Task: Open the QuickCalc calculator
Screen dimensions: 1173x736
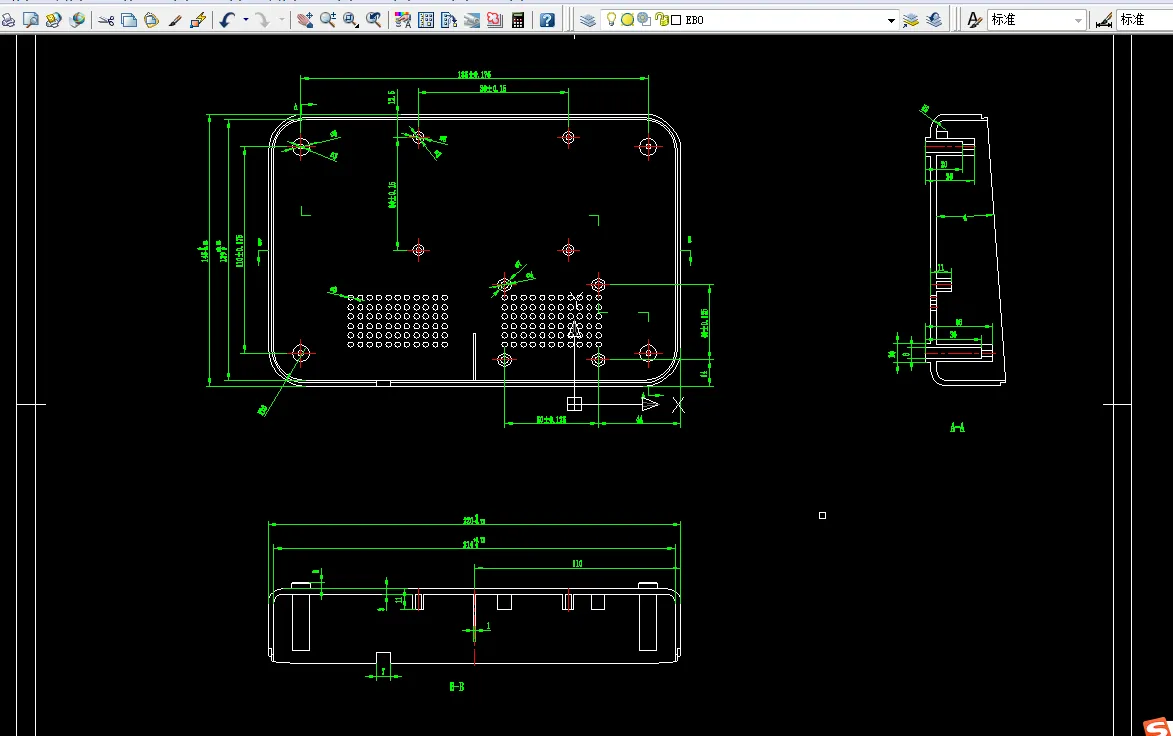Action: [518, 20]
